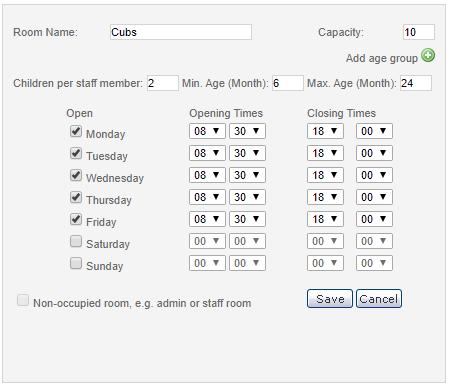Viewport: 450px width, 386px height.
Task: Open Monday opening hour dropdown
Action: coord(207,131)
